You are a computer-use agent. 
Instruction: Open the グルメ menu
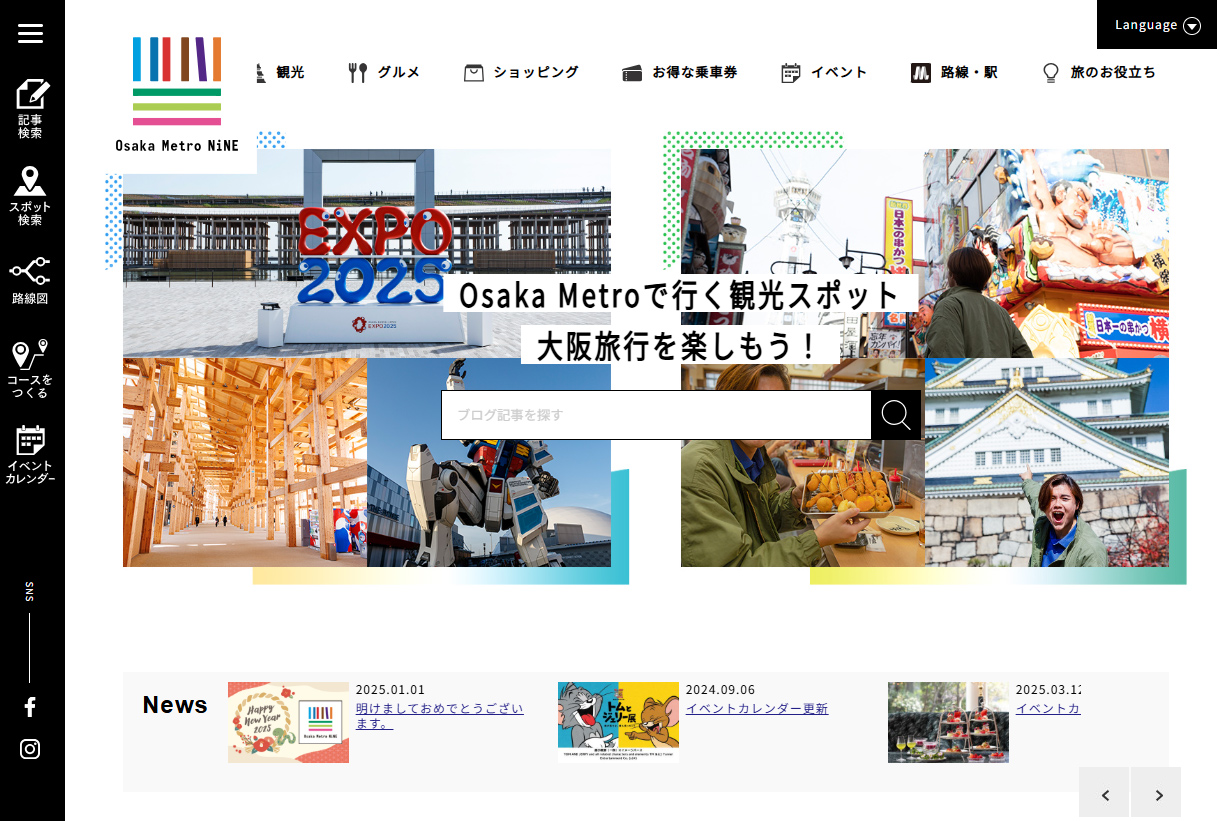(x=384, y=72)
